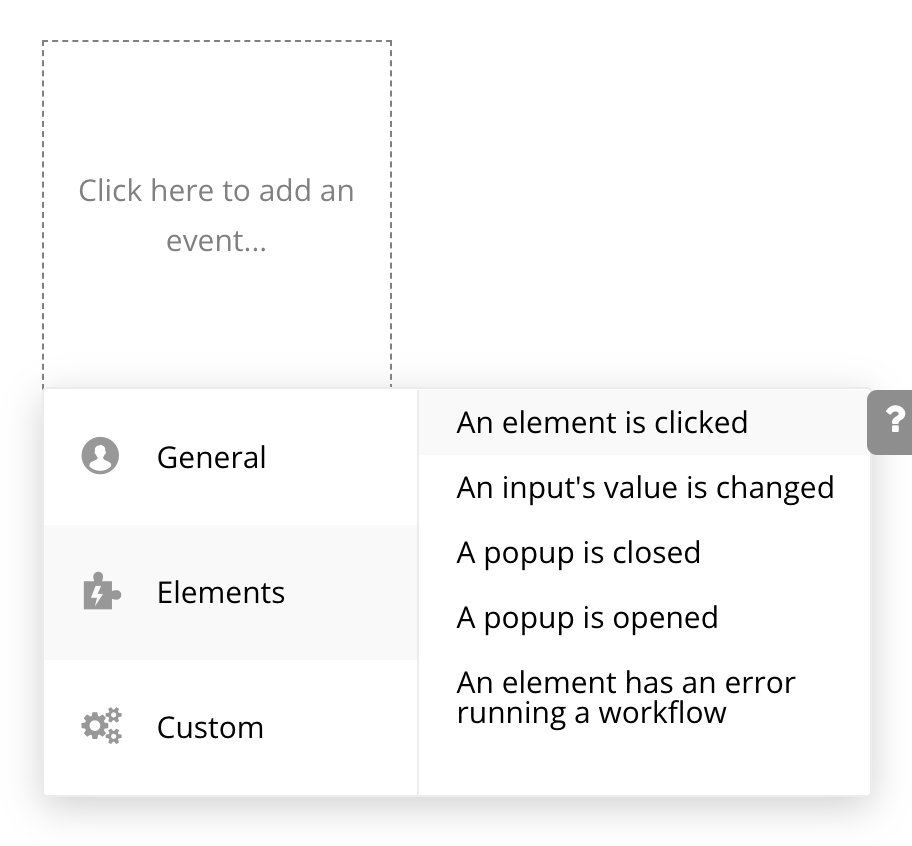
Task: Select the Custom category label
Action: (x=210, y=727)
